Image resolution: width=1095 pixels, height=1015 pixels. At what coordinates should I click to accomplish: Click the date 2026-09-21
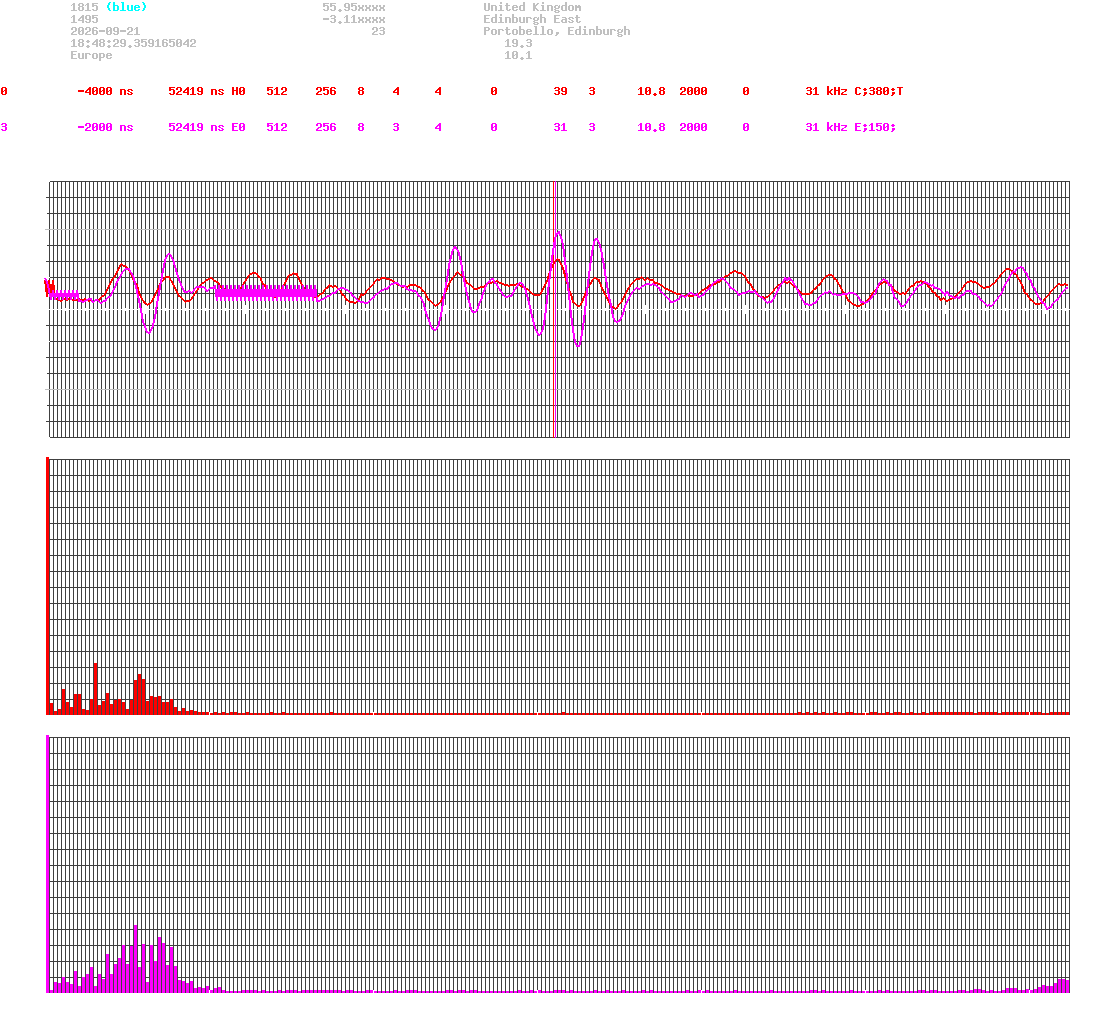tap(105, 31)
